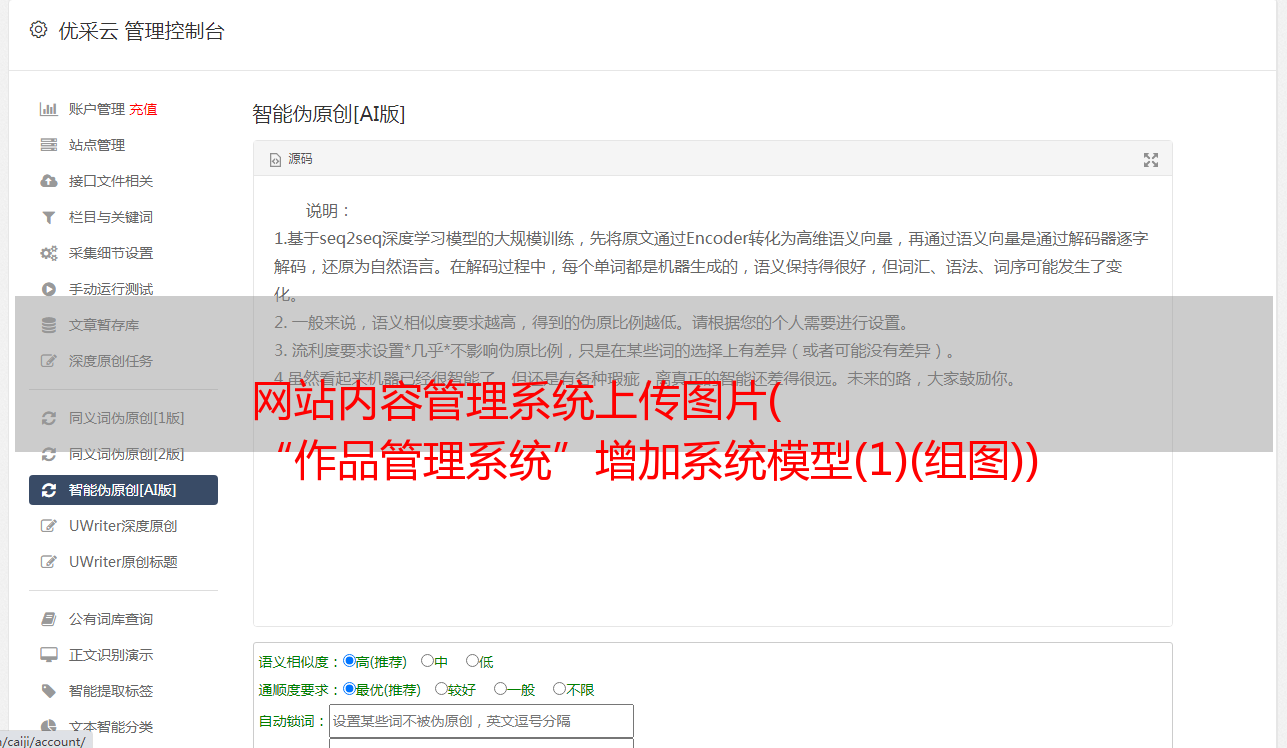
Task: Click the bar chart icon for 账户管理
Action: coord(48,109)
